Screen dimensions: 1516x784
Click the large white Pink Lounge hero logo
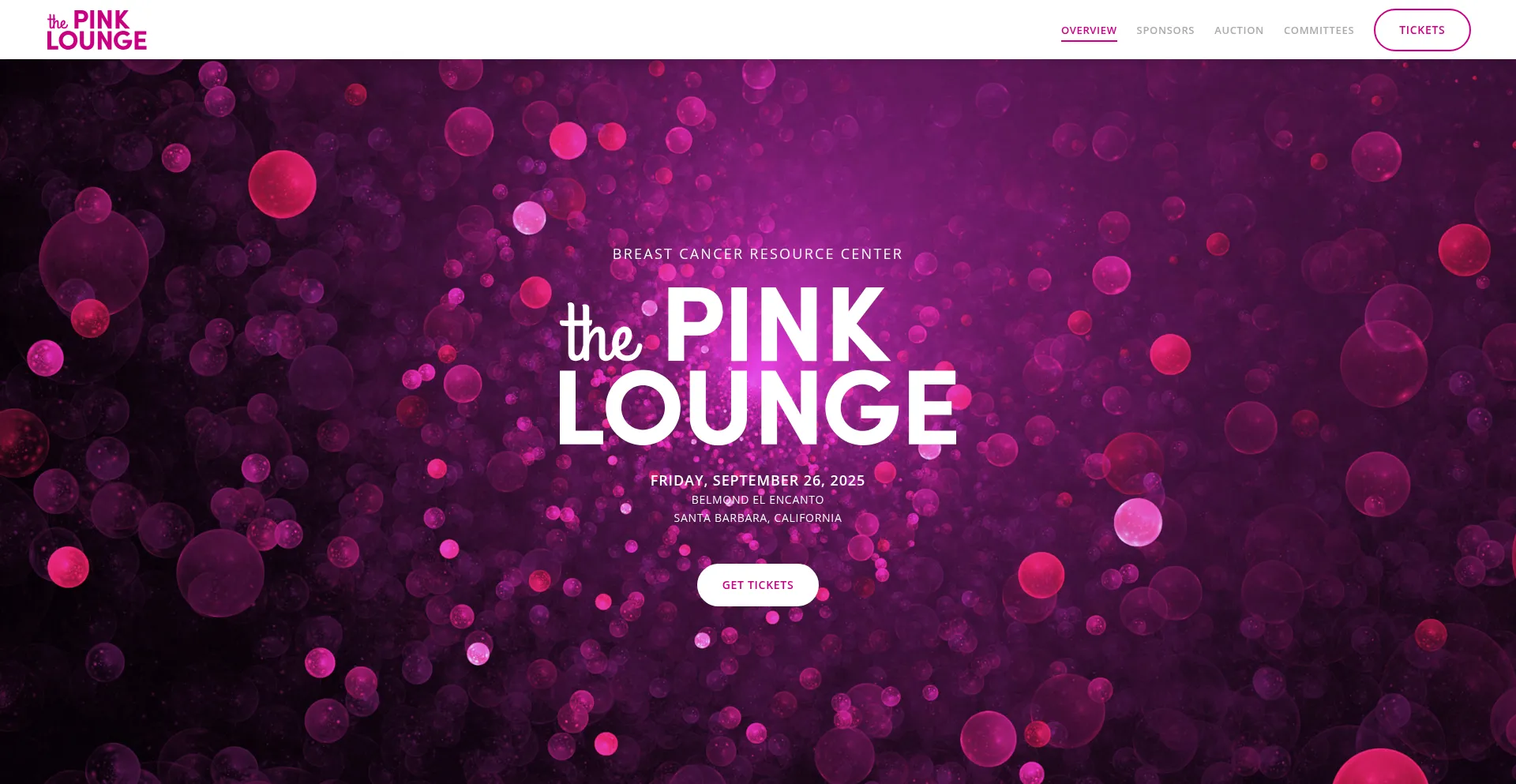point(758,366)
